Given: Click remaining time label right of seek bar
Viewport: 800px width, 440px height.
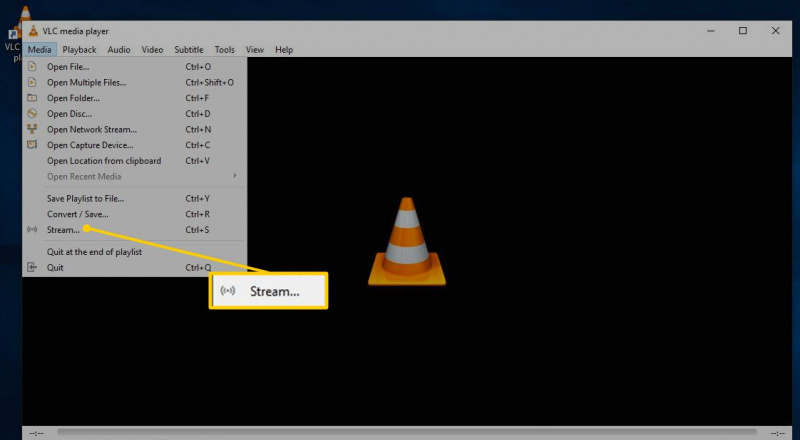Looking at the screenshot, I should (x=778, y=433).
